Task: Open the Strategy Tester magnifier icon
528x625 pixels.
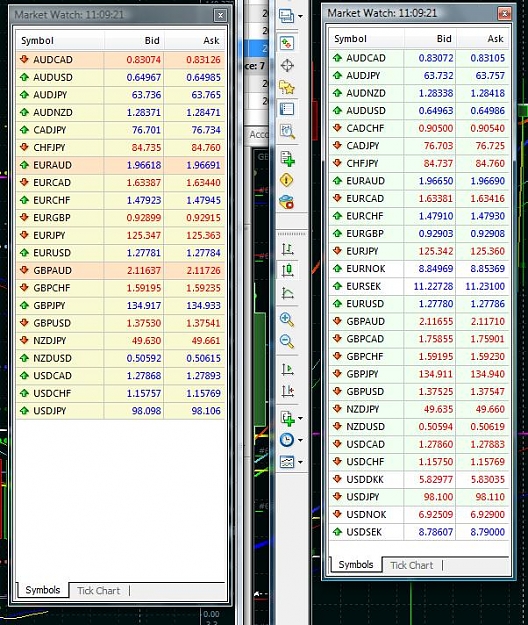Action: 287,131
